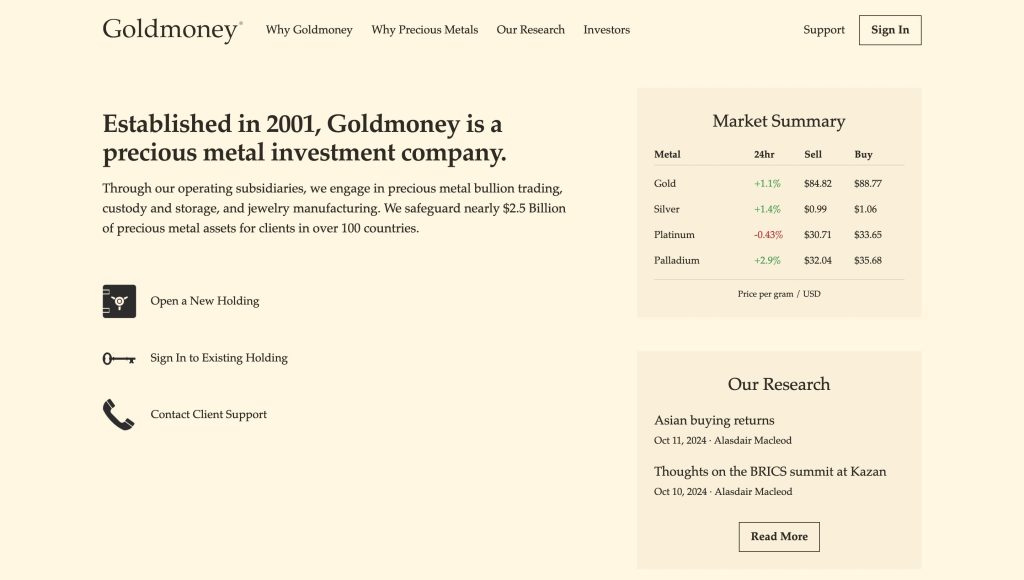Screen dimensions: 1024x580
Task: Click Sign In to Existing Holding
Action: pyautogui.click(x=219, y=358)
